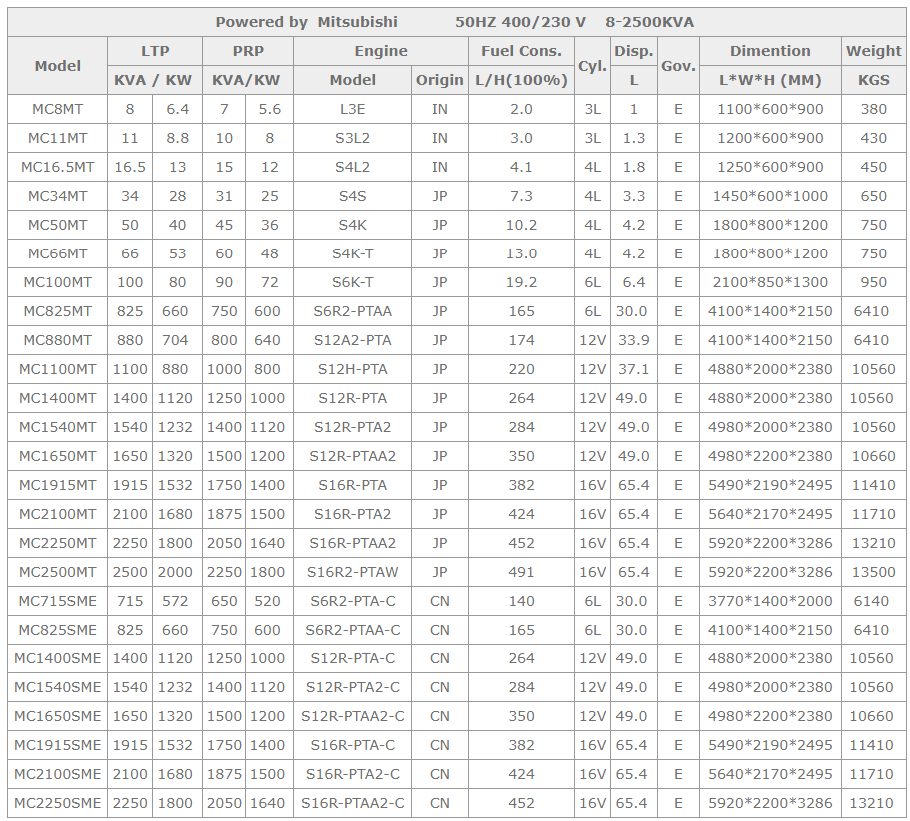Click the 13500 weight cell
The width and height of the screenshot is (910, 821).
[873, 573]
